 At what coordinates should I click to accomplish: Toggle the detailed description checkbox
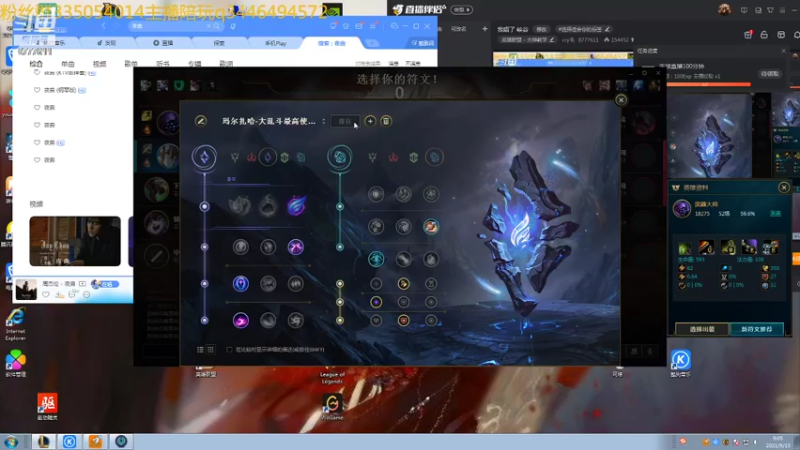[x=229, y=349]
